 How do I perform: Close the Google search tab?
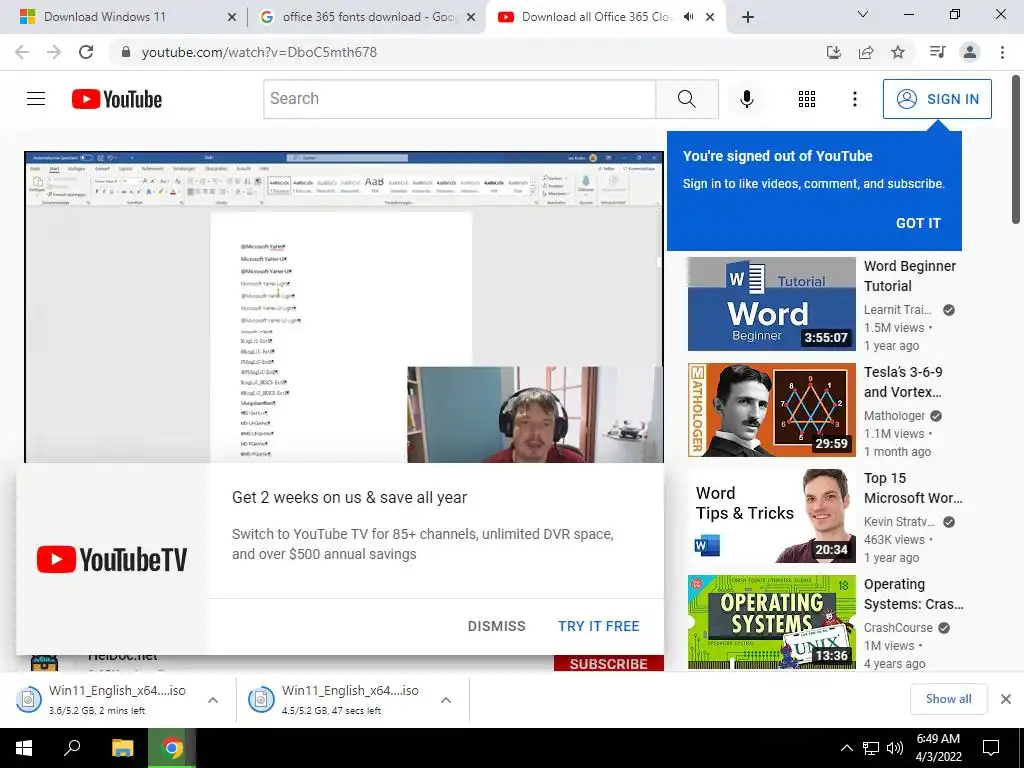coord(470,17)
